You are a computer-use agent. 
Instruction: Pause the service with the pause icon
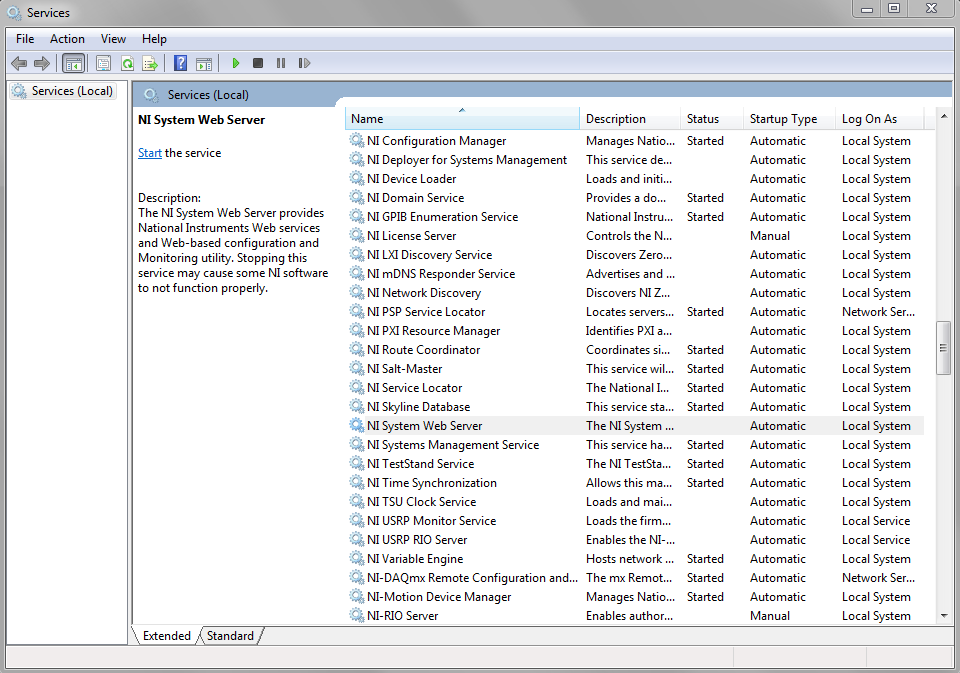pos(281,63)
